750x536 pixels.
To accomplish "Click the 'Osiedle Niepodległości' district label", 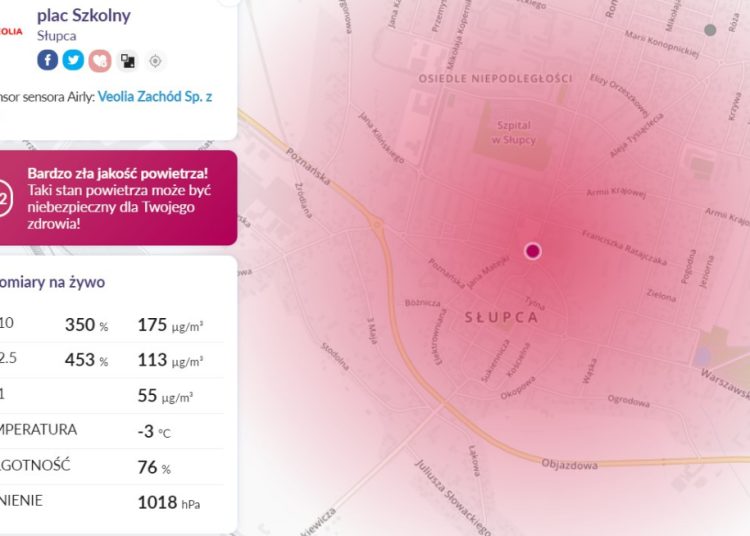I will [495, 78].
